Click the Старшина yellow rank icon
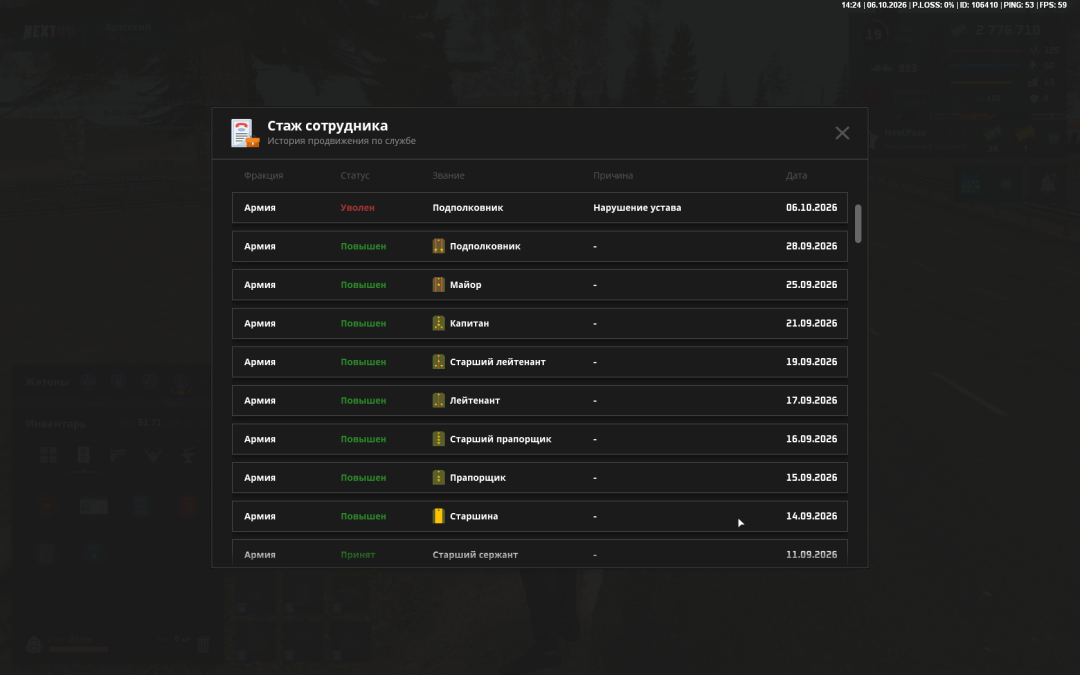 point(439,516)
